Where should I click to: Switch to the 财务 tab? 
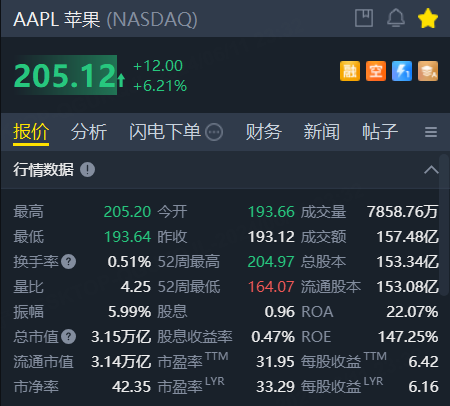click(263, 132)
